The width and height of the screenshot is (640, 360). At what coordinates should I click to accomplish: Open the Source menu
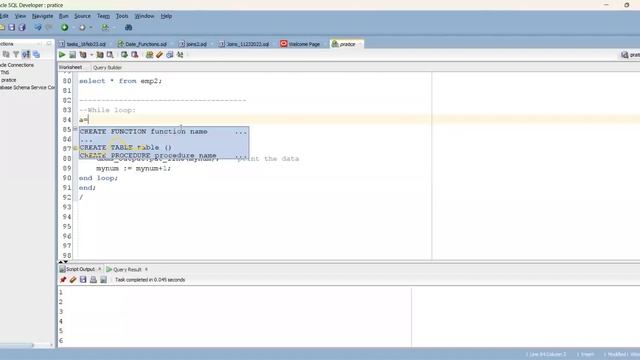tap(82, 16)
